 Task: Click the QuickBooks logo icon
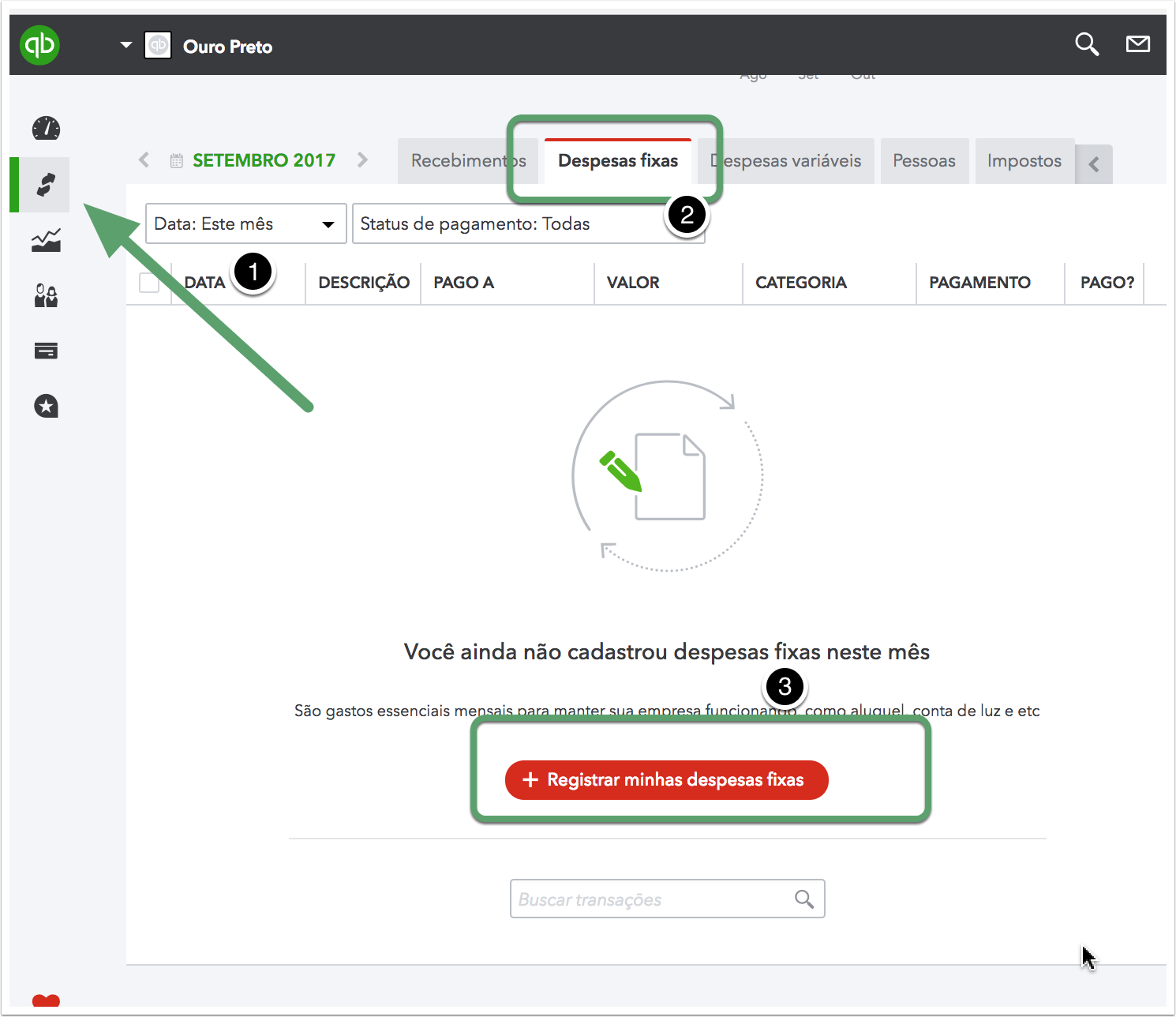click(x=39, y=45)
